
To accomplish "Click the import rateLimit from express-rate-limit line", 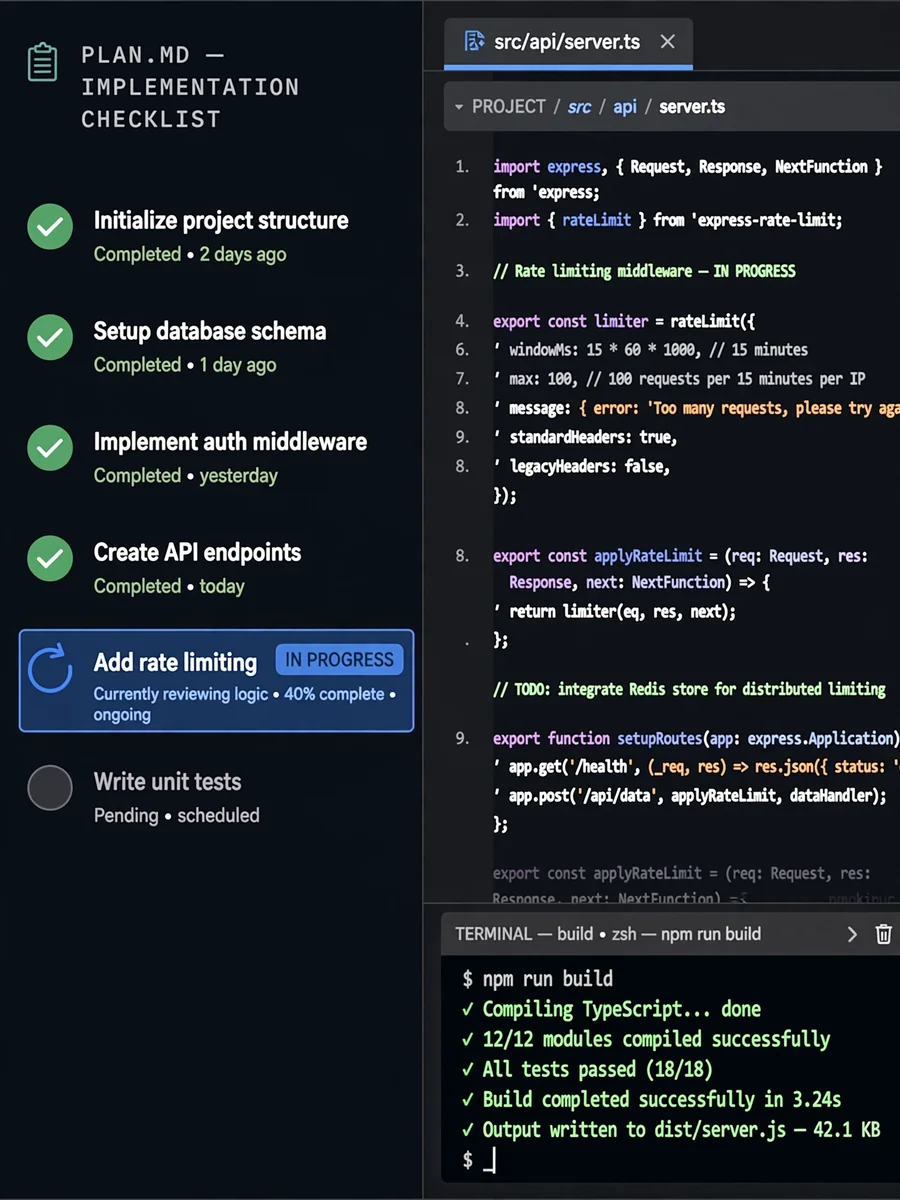I will pyautogui.click(x=668, y=220).
